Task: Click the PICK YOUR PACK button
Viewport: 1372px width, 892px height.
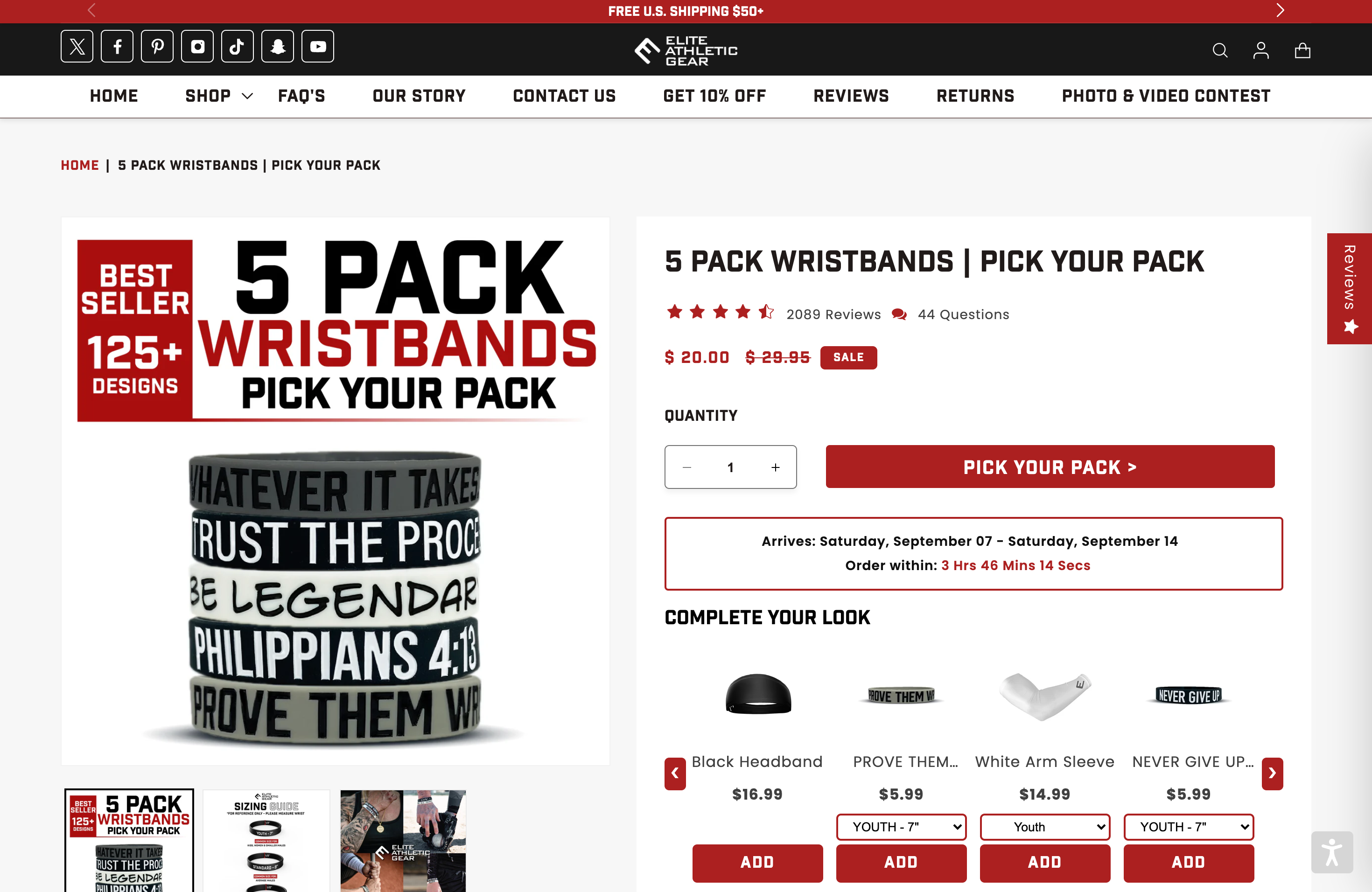Action: click(1050, 467)
